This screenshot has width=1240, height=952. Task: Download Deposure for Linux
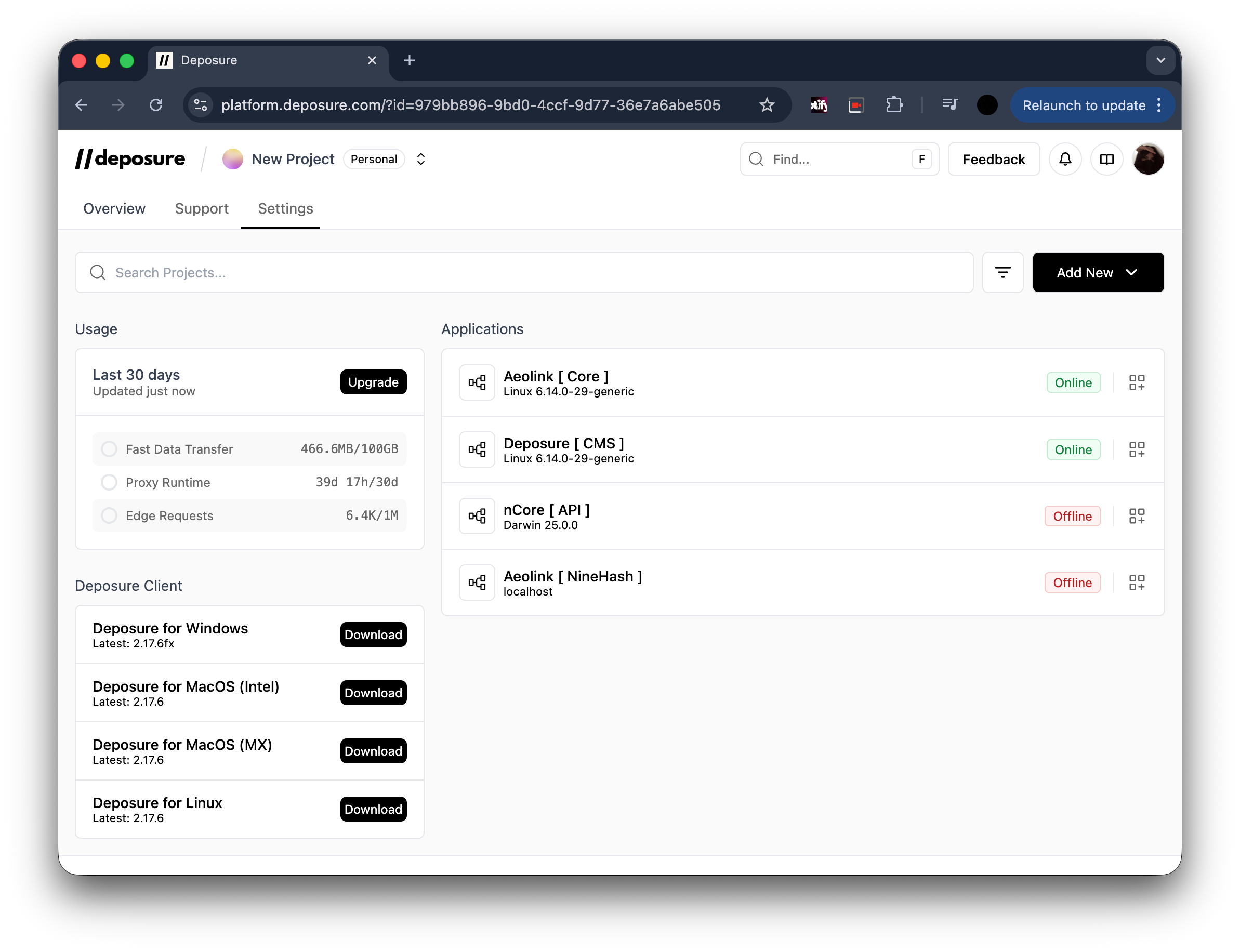[x=373, y=809]
